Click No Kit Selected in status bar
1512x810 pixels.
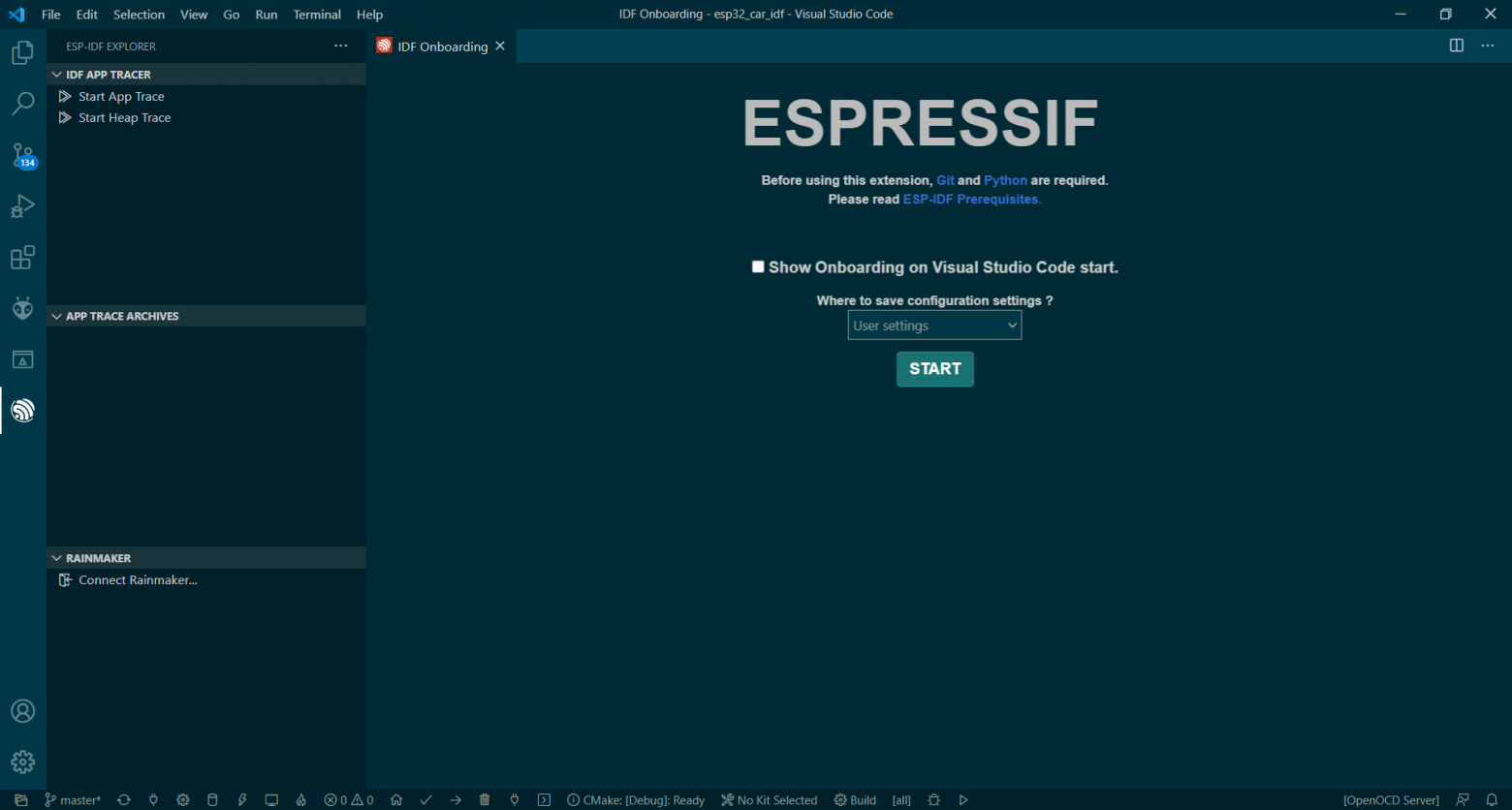tap(769, 800)
